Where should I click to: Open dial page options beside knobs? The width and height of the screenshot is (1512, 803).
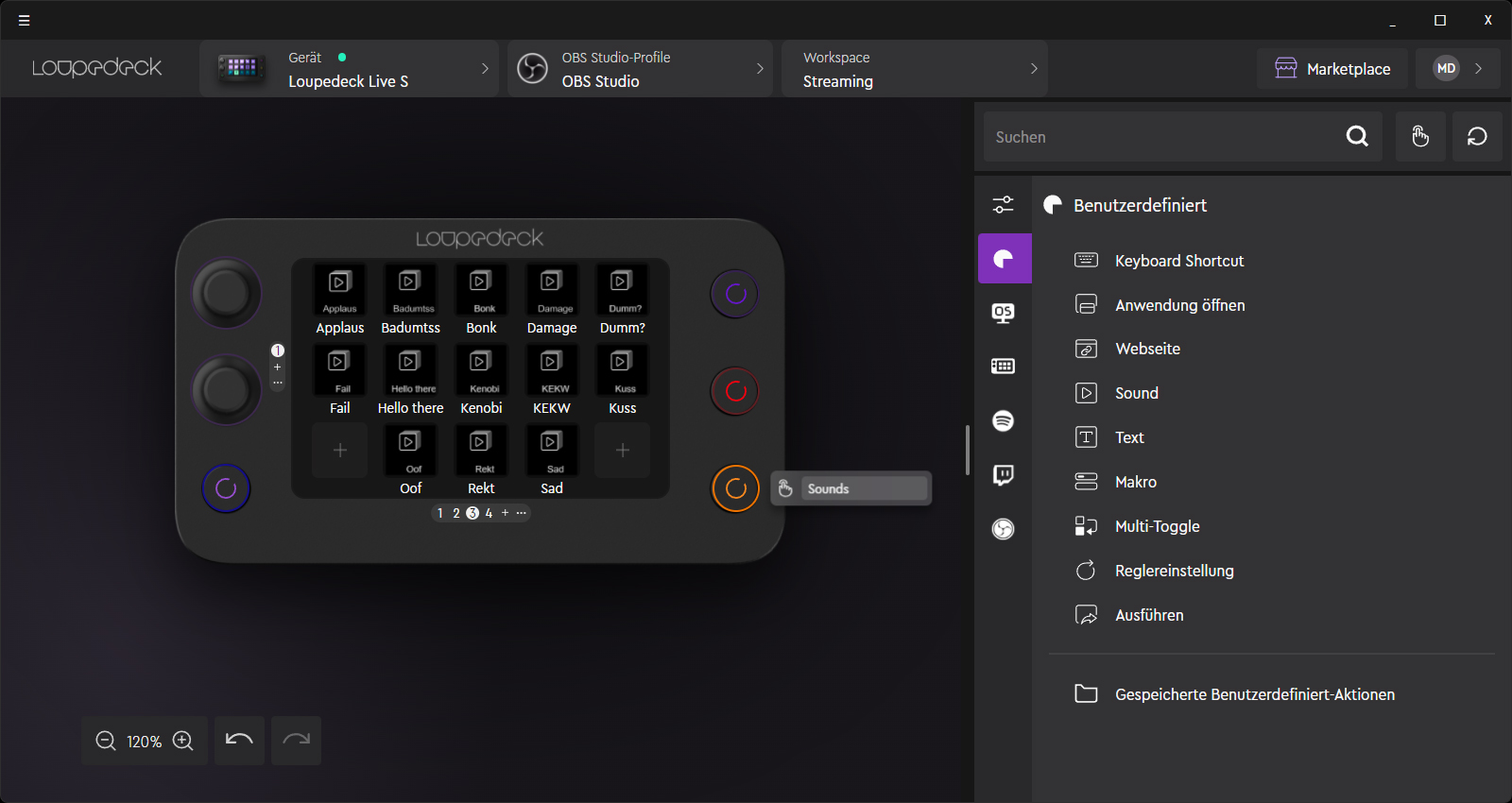coord(278,383)
